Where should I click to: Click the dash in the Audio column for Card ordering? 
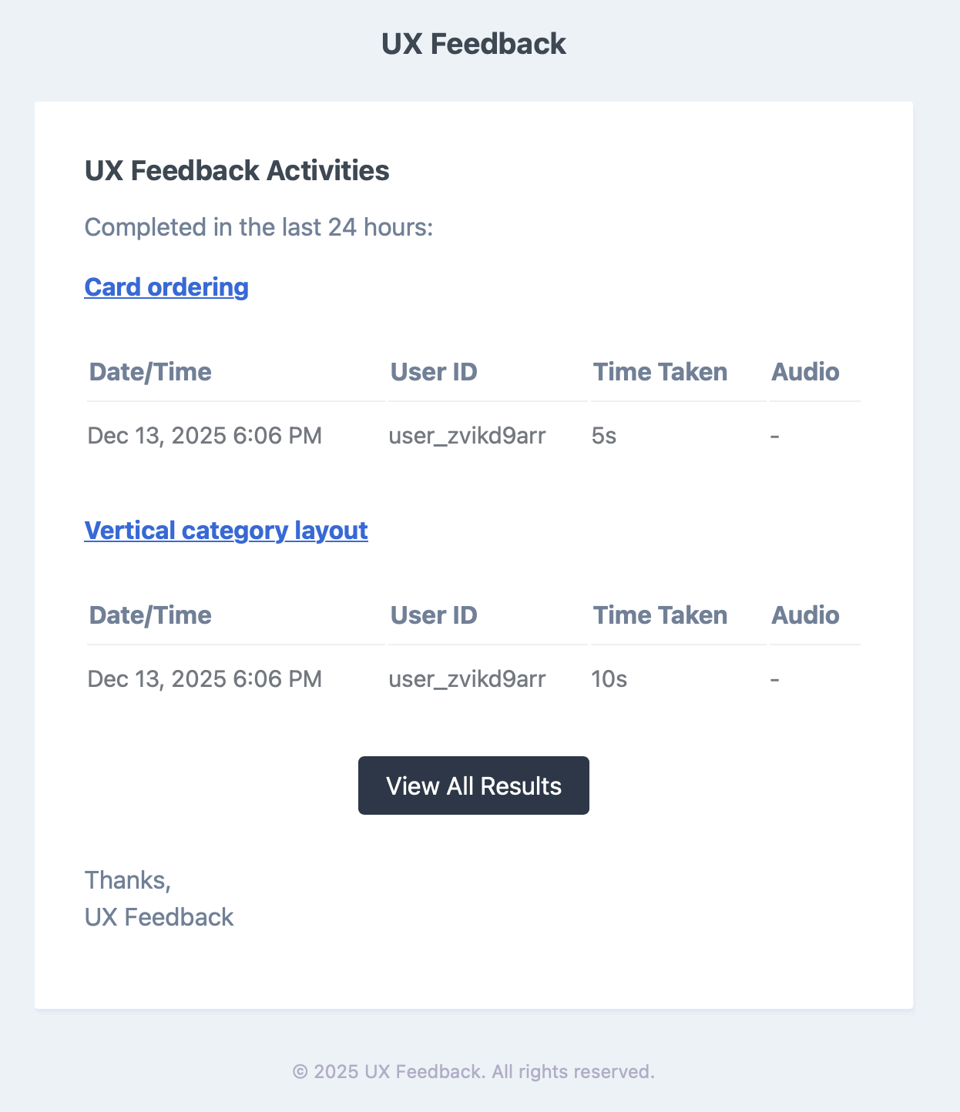pyautogui.click(x=775, y=435)
